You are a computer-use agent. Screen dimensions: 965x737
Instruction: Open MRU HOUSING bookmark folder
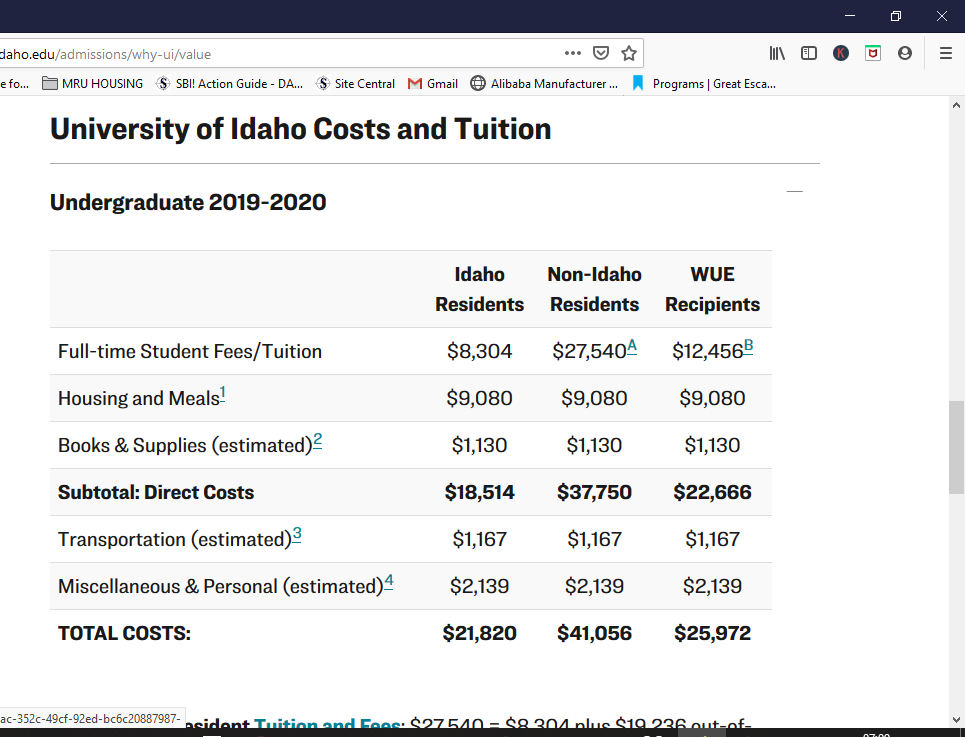tap(92, 84)
